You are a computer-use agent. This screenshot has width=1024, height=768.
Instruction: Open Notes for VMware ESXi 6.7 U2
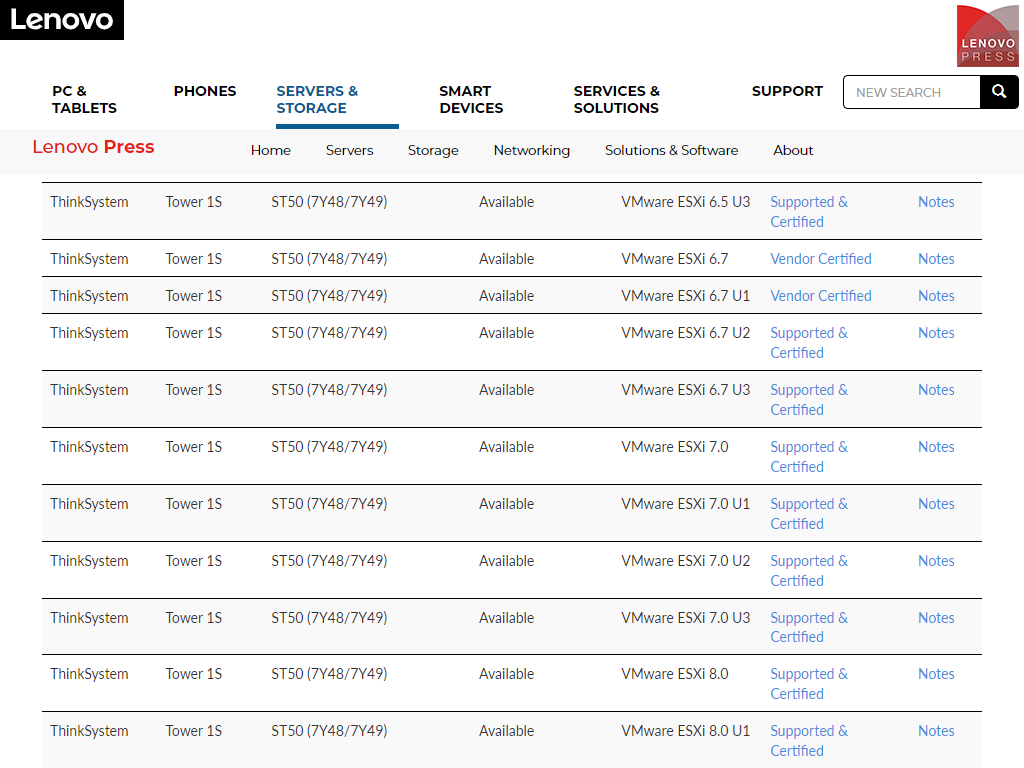pos(936,333)
